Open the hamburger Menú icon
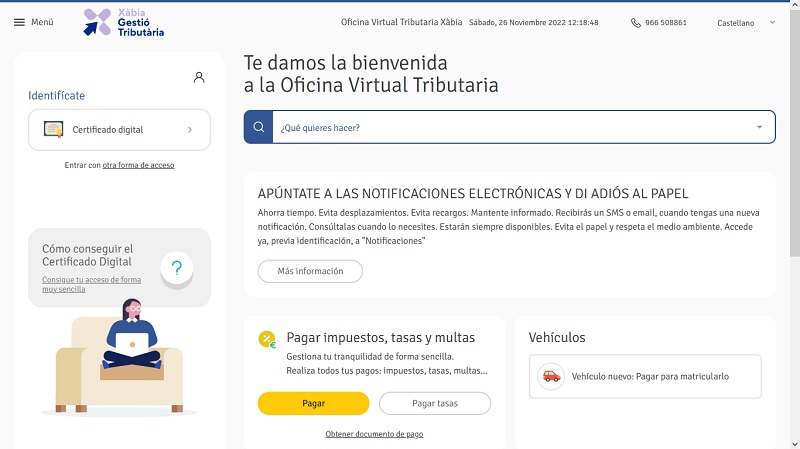 pyautogui.click(x=19, y=22)
